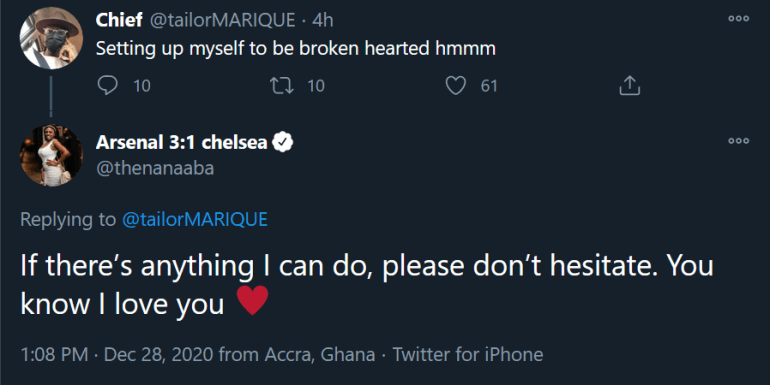
Task: Click the Twitter for iPhone source label
Action: (468, 354)
